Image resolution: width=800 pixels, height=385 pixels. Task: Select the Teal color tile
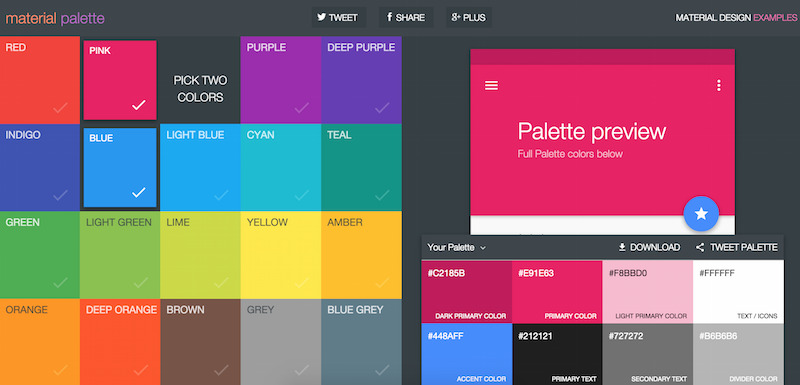(361, 167)
